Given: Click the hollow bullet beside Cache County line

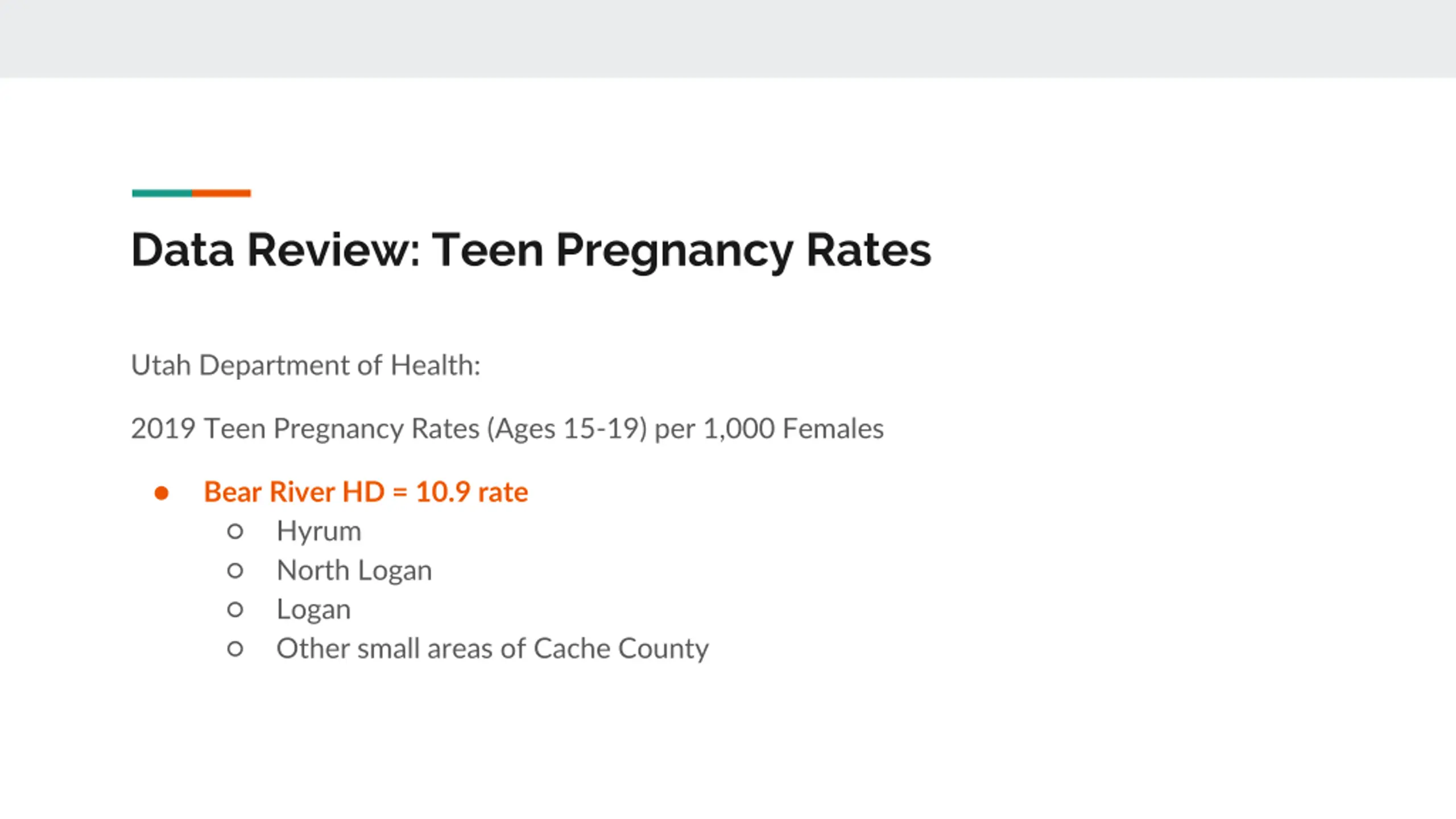Looking at the screenshot, I should point(235,649).
